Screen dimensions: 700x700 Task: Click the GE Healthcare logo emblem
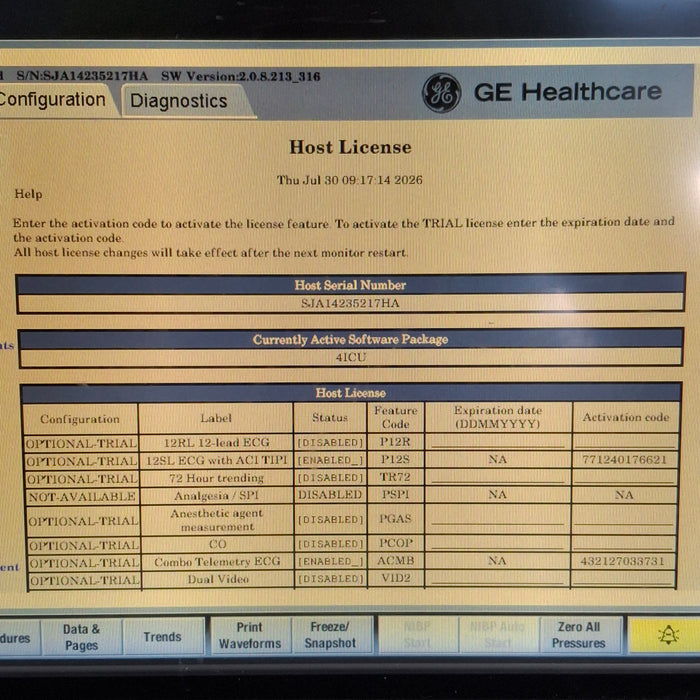[442, 93]
